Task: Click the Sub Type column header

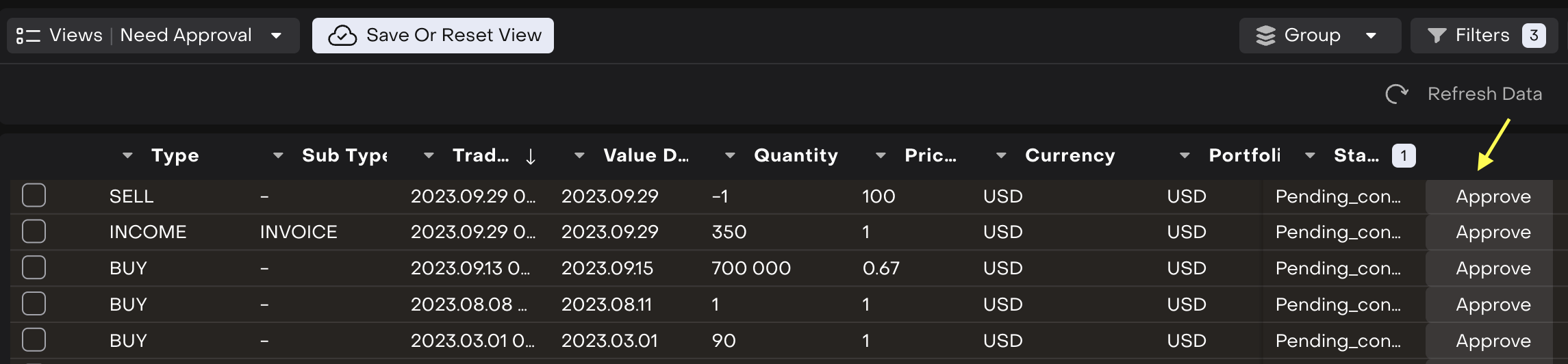Action: pyautogui.click(x=344, y=156)
